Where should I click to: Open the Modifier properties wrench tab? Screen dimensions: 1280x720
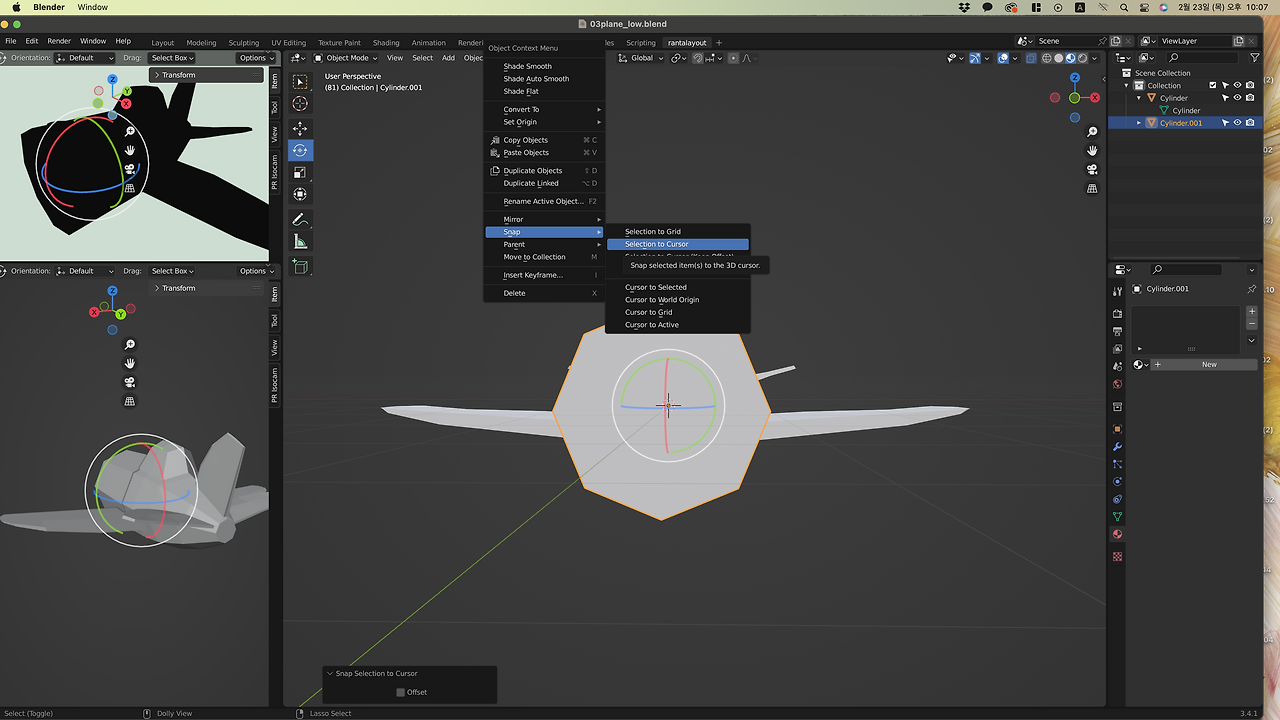pos(1117,447)
